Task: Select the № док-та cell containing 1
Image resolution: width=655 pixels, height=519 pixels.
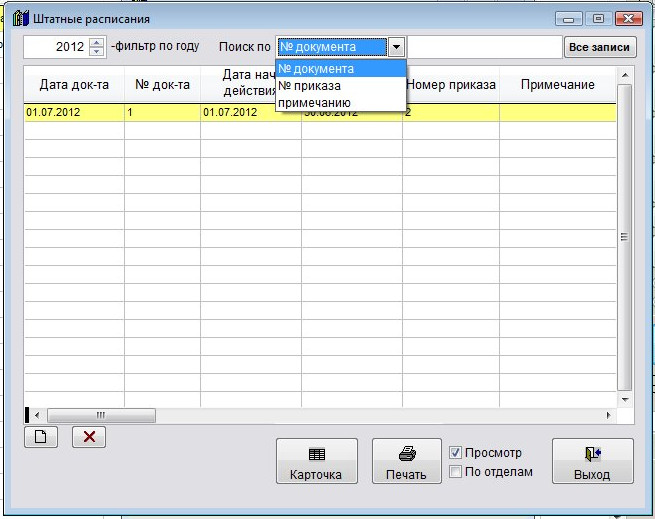Action: pos(162,112)
